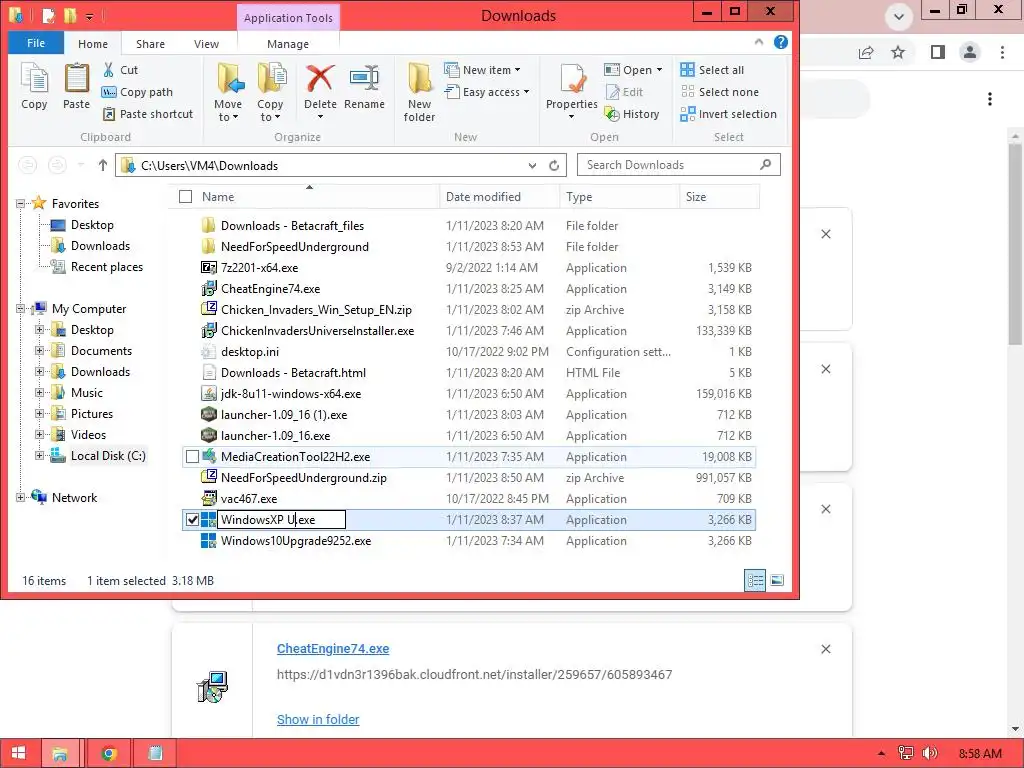Open the Chrome side panel icon

coord(938,52)
